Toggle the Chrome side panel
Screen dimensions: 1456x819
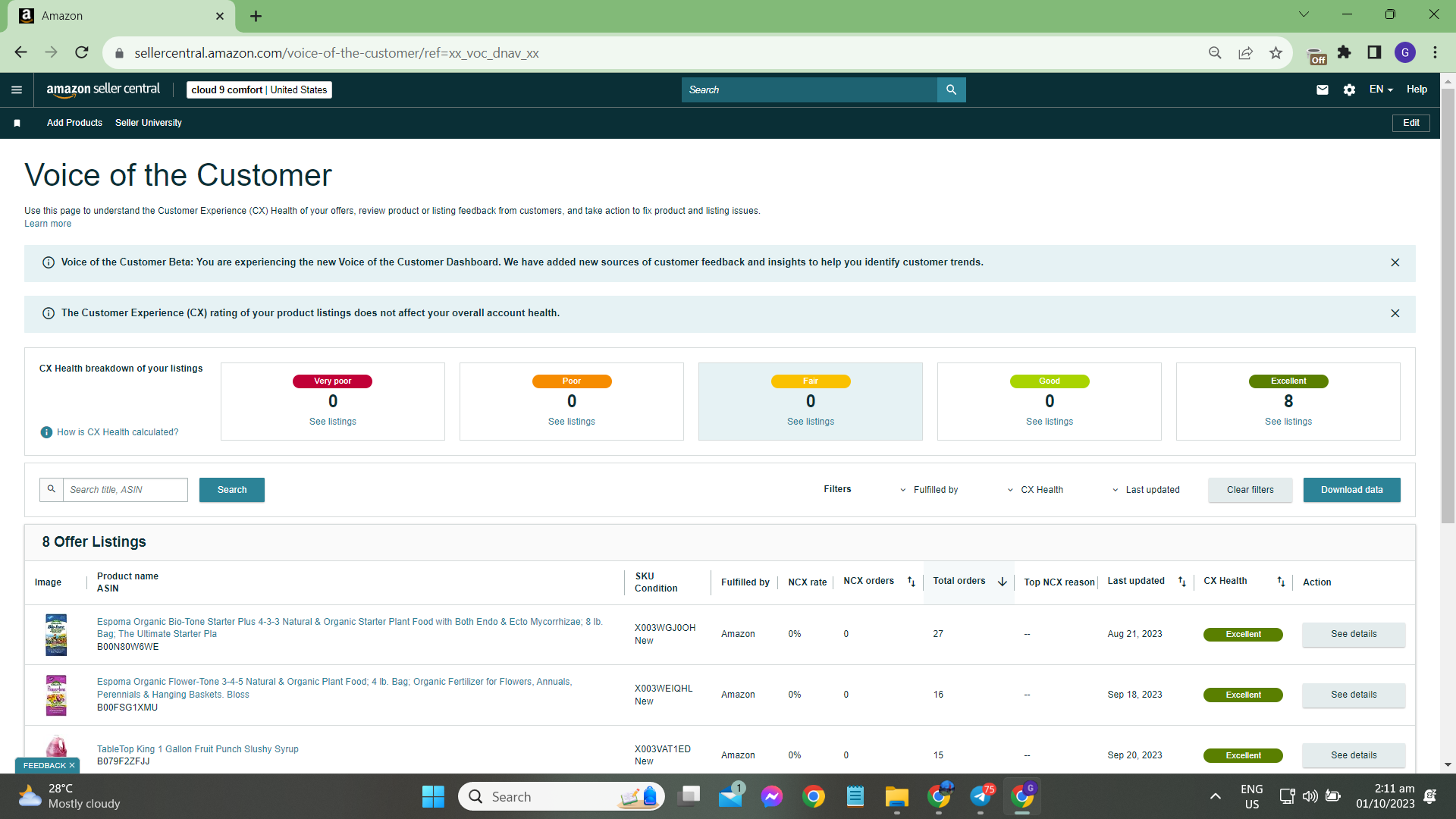tap(1374, 52)
